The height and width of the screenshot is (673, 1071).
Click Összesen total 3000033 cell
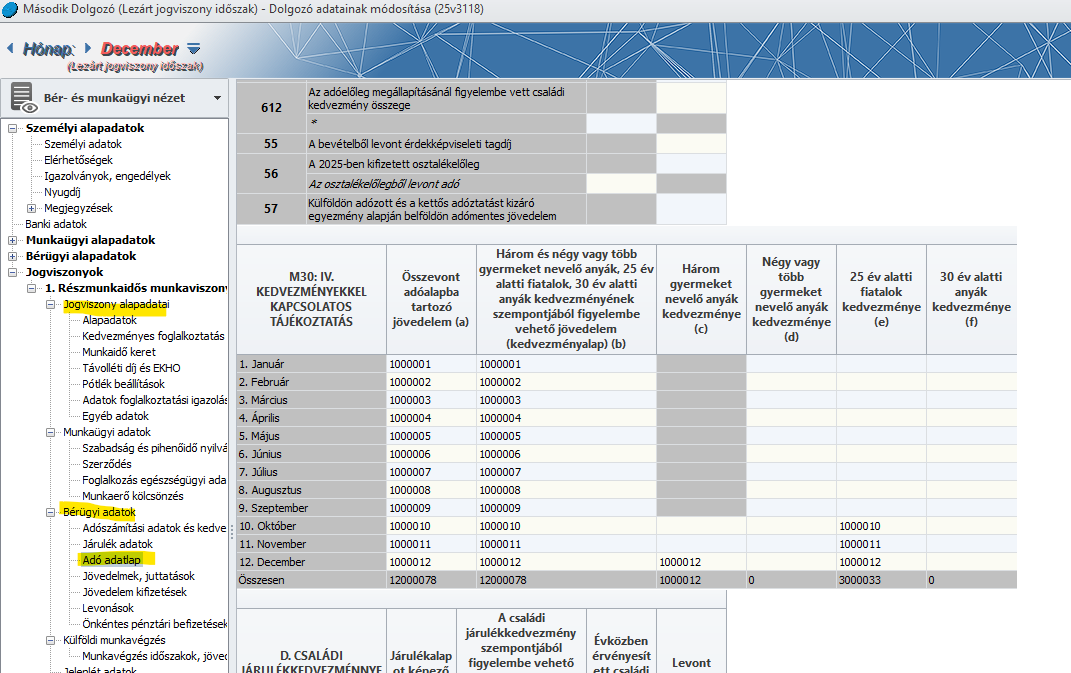click(881, 580)
